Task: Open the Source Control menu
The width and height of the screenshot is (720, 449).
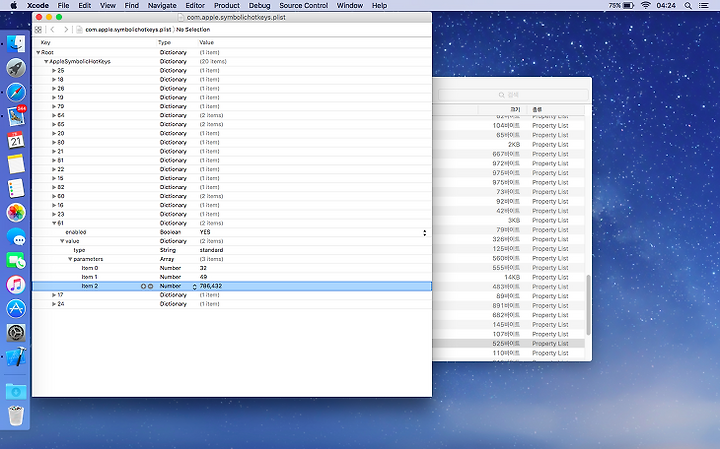Action: point(304,6)
